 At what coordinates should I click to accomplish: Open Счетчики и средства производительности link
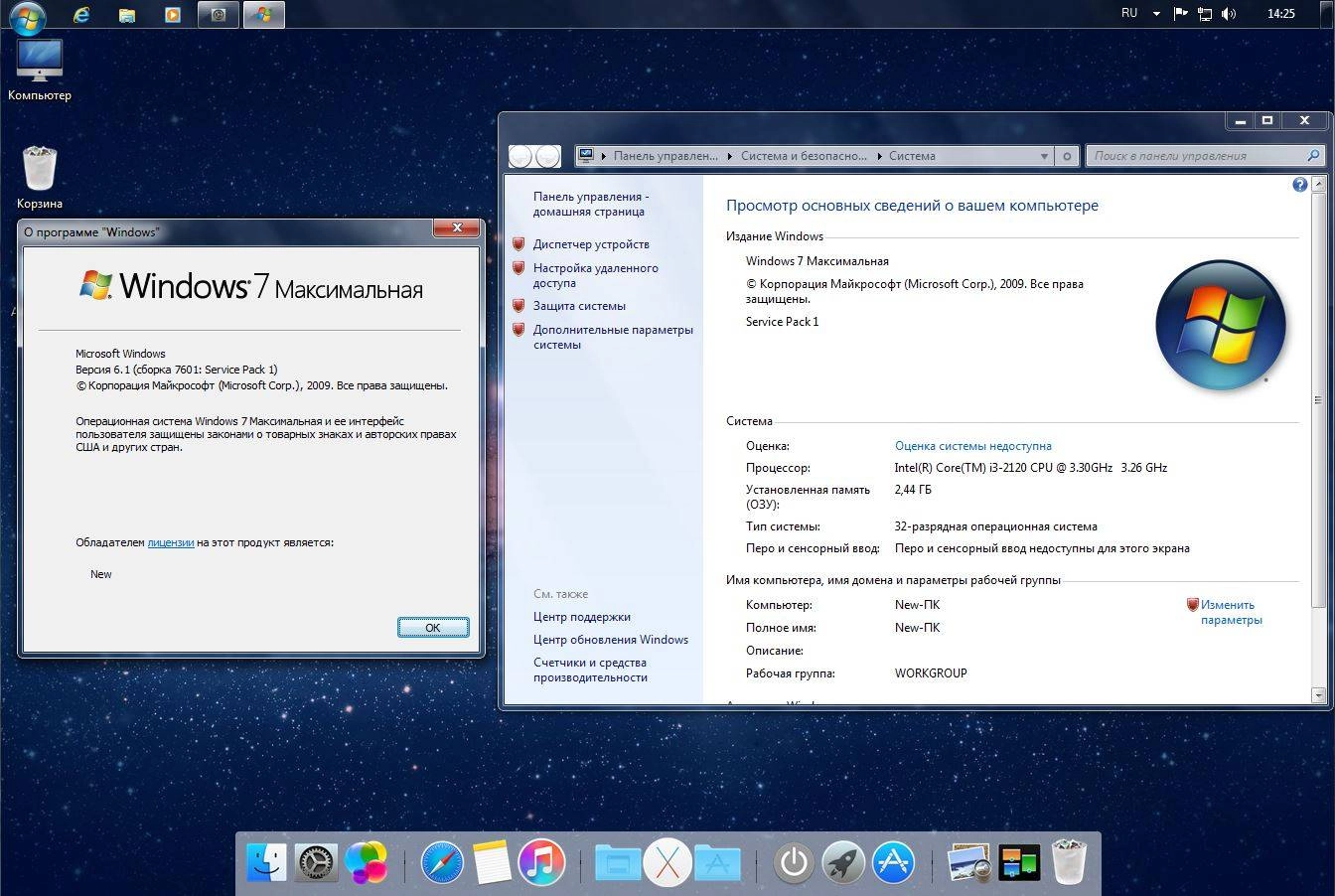[590, 670]
